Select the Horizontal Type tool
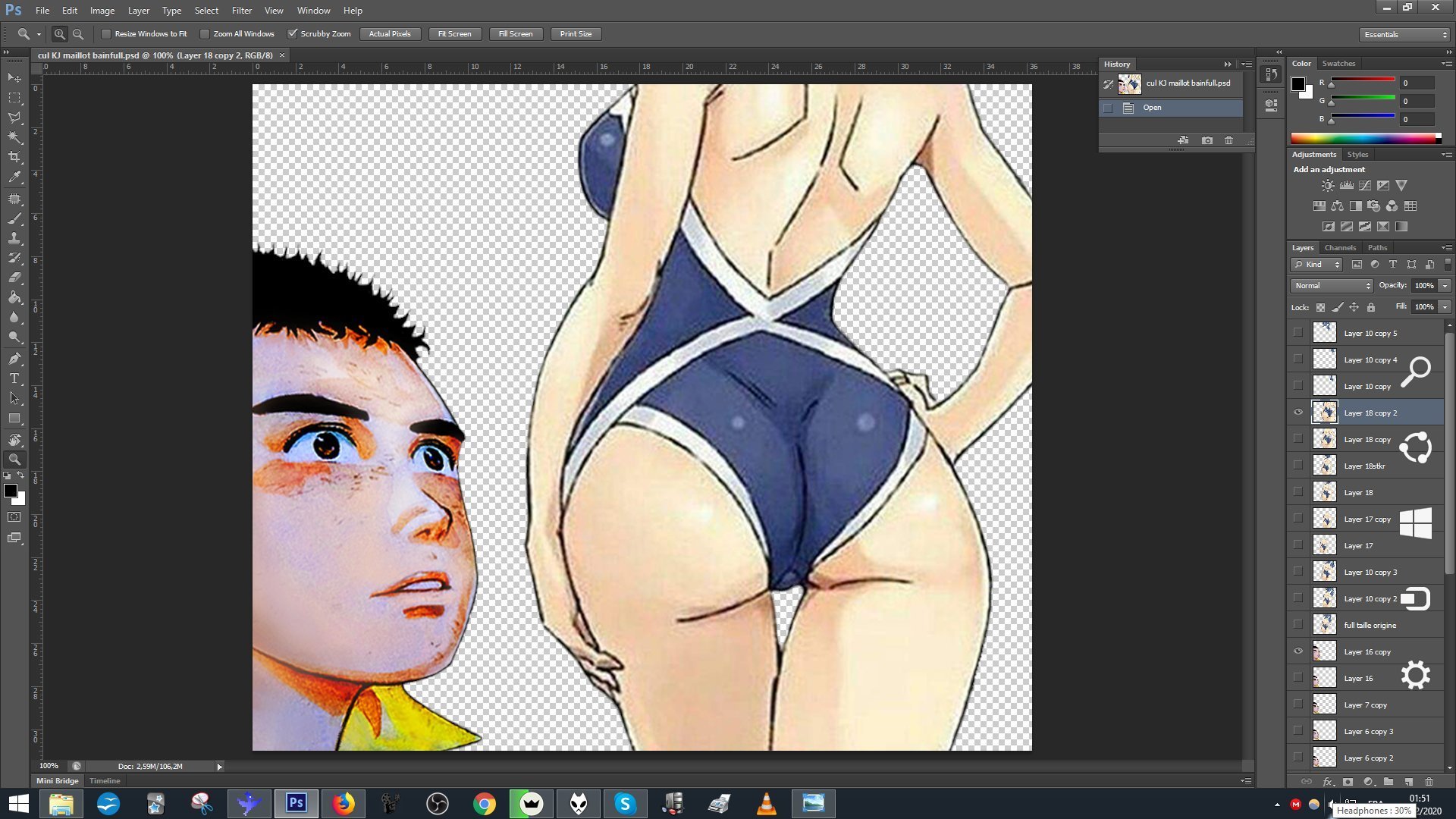Screen dimensions: 1456x819 14,378
